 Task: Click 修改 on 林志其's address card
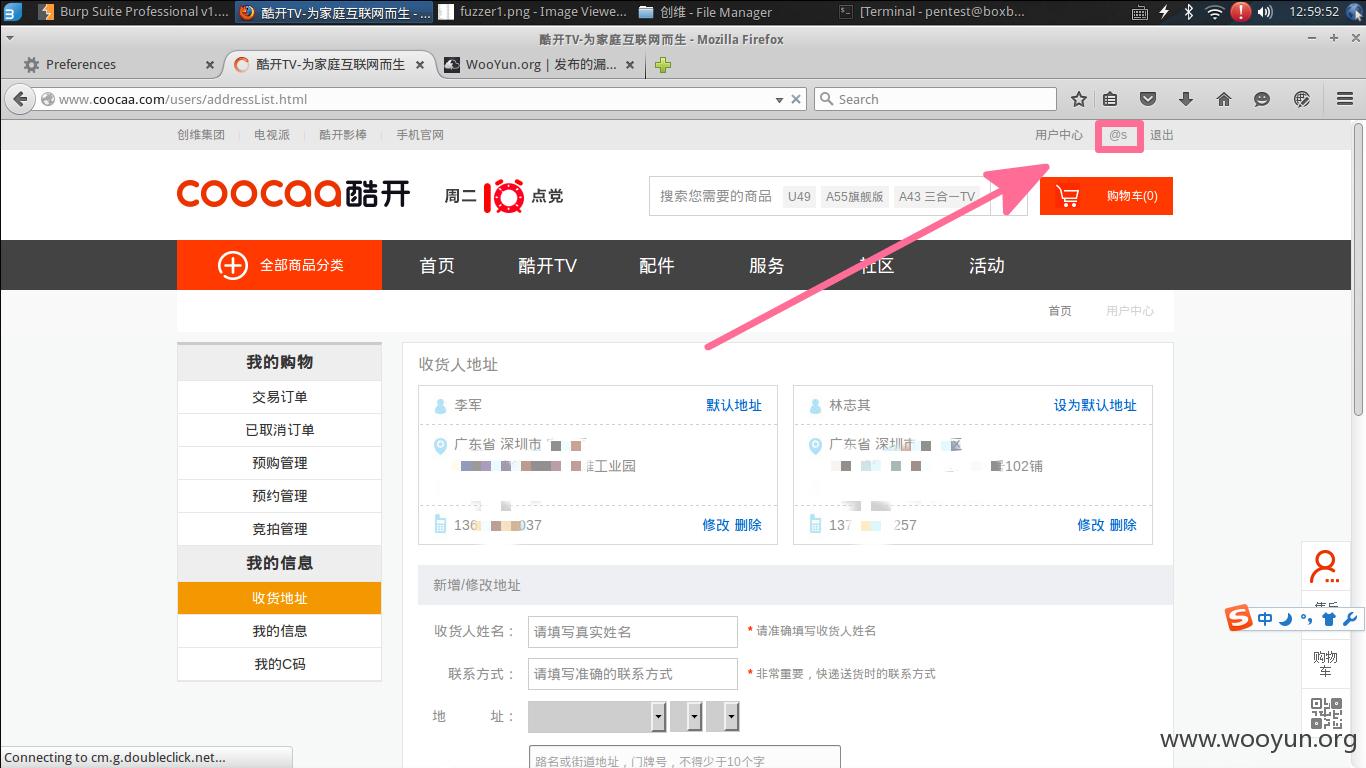[1091, 525]
